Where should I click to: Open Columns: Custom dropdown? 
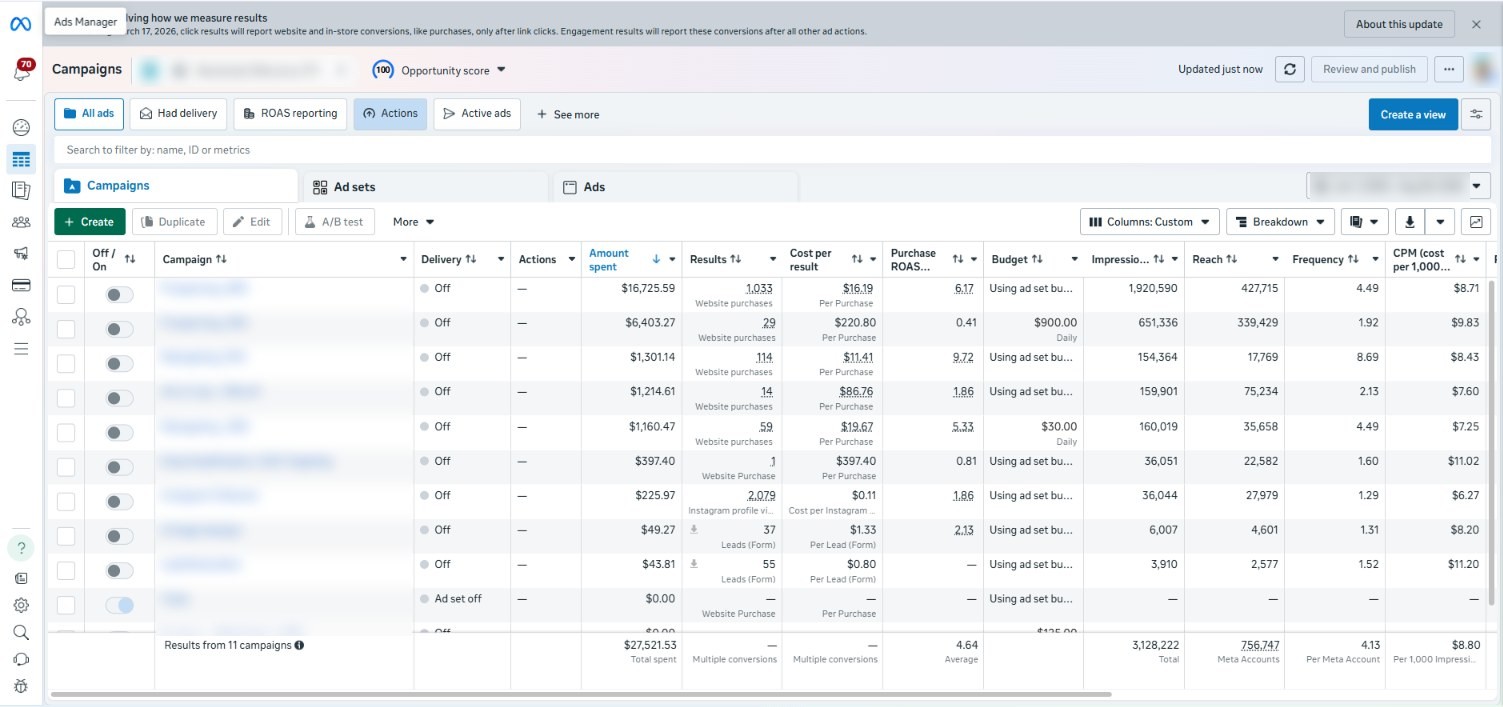(x=1150, y=222)
